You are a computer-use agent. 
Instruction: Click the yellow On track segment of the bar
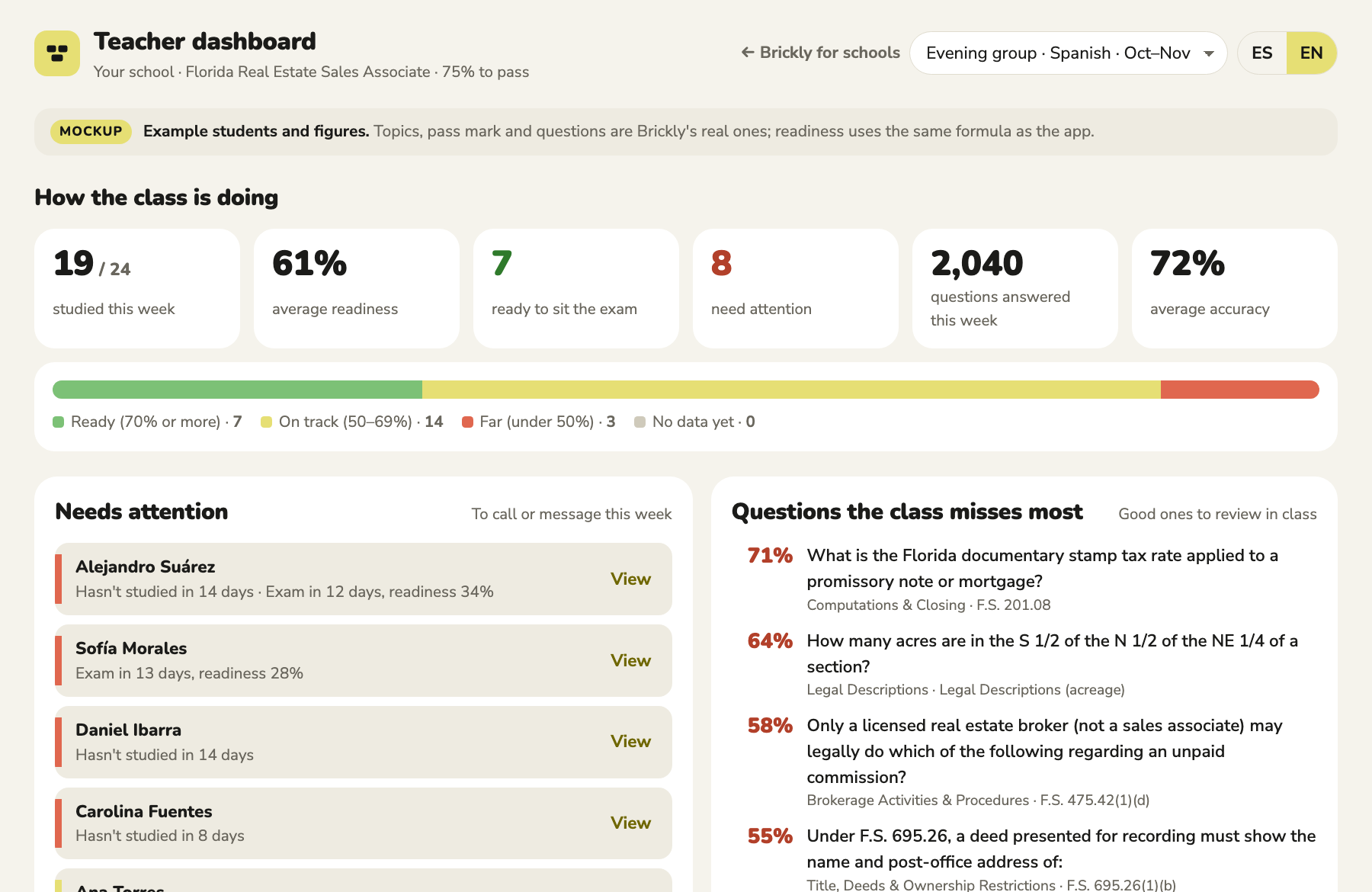[791, 390]
